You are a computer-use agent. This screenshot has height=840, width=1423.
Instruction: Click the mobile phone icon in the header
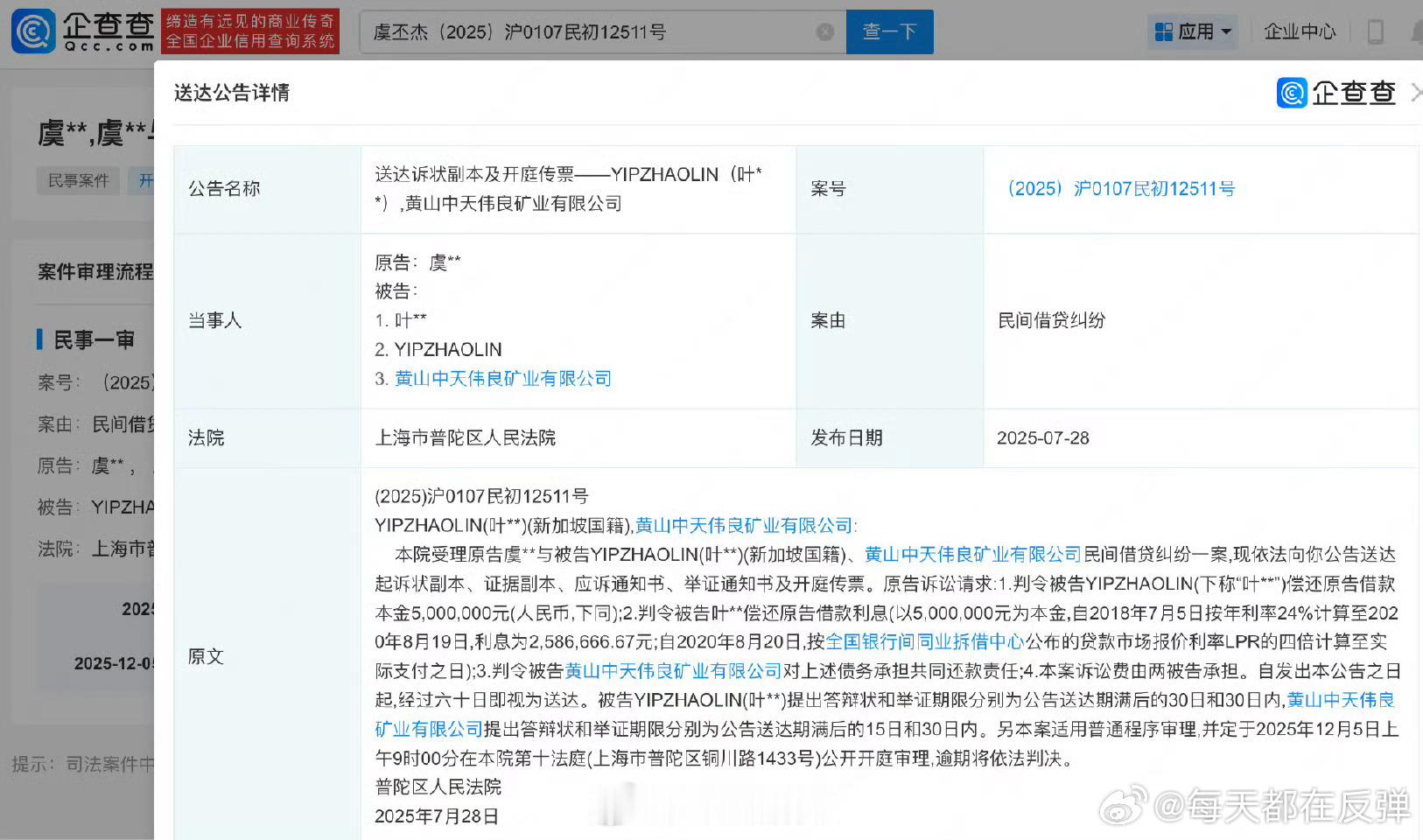1375,32
